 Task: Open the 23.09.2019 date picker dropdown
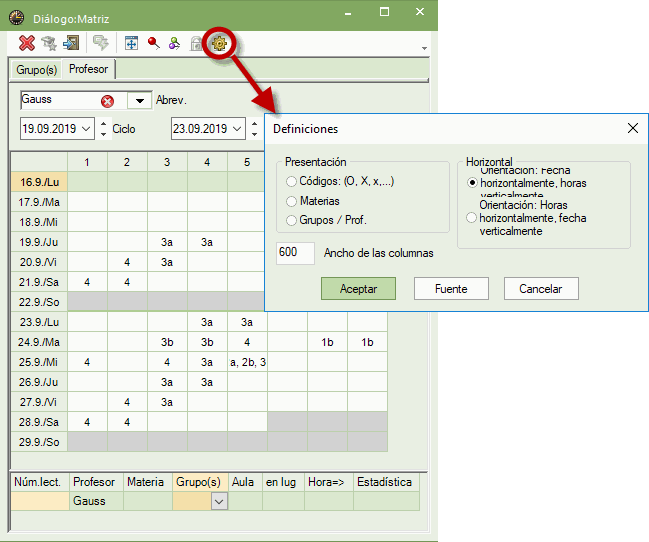point(237,129)
